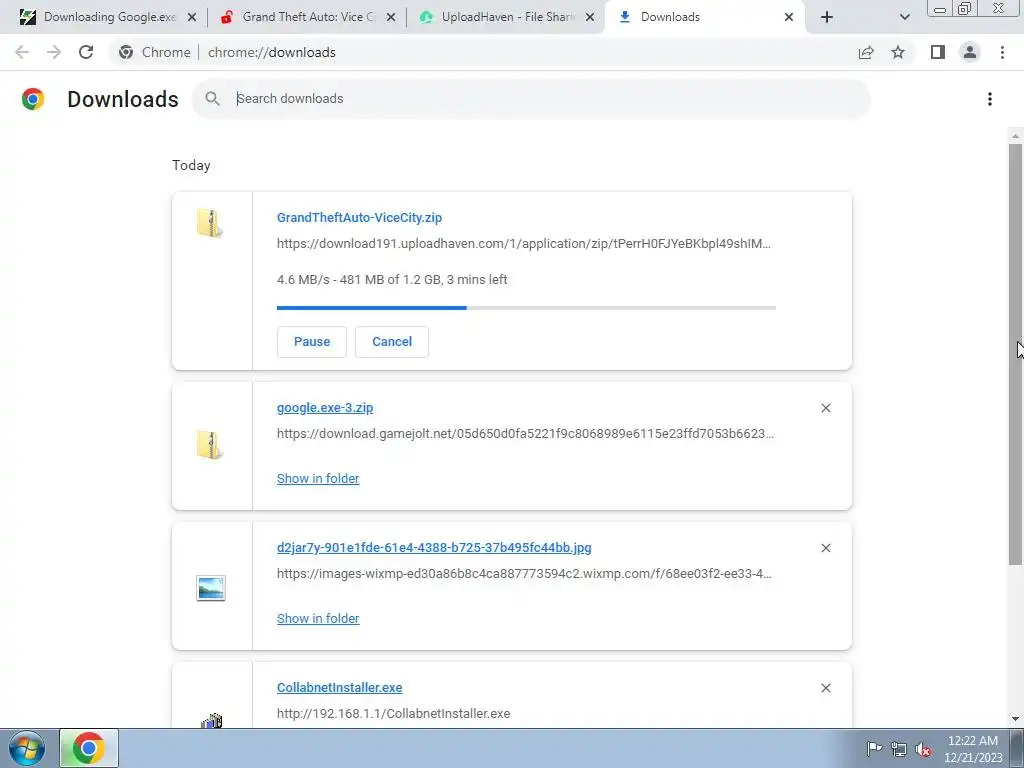This screenshot has width=1024, height=768.
Task: Close the Downloads tab
Action: click(x=789, y=17)
